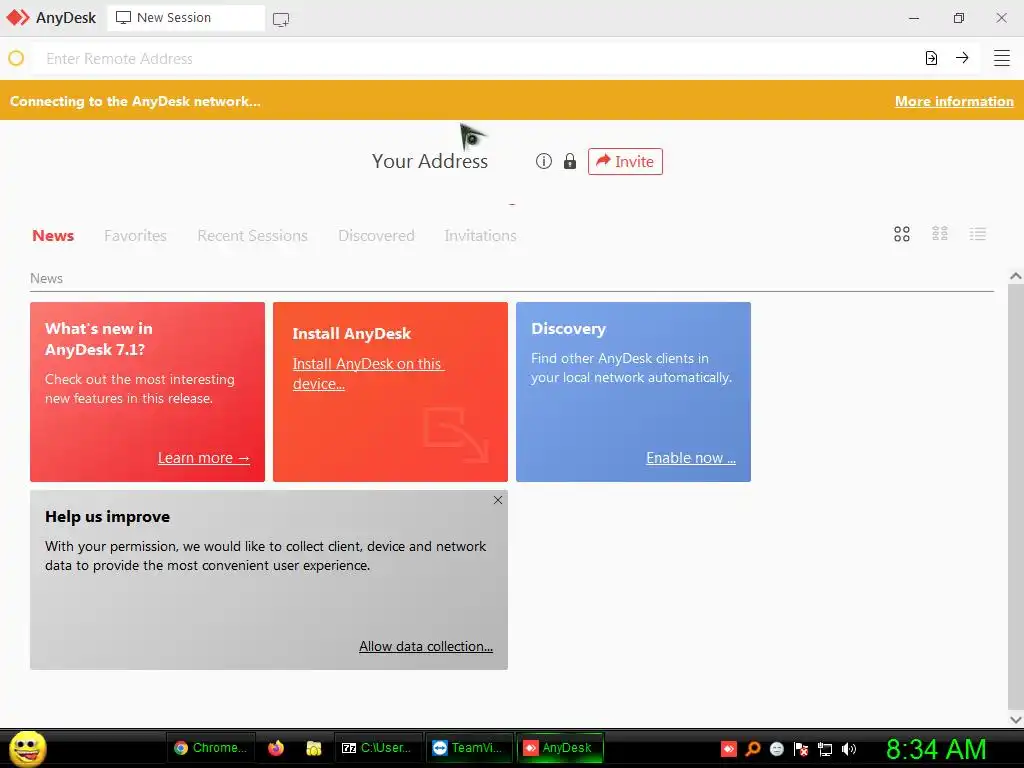Click Allow data collection link
The width and height of the screenshot is (1024, 768).
tap(426, 647)
